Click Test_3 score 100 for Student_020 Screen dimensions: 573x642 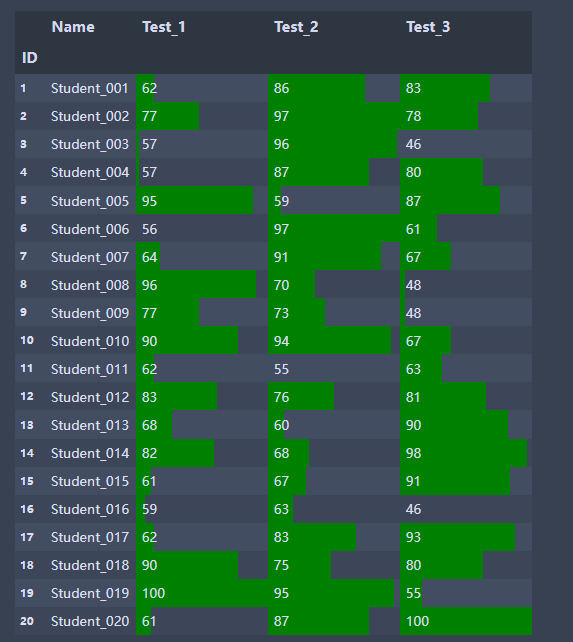466,621
